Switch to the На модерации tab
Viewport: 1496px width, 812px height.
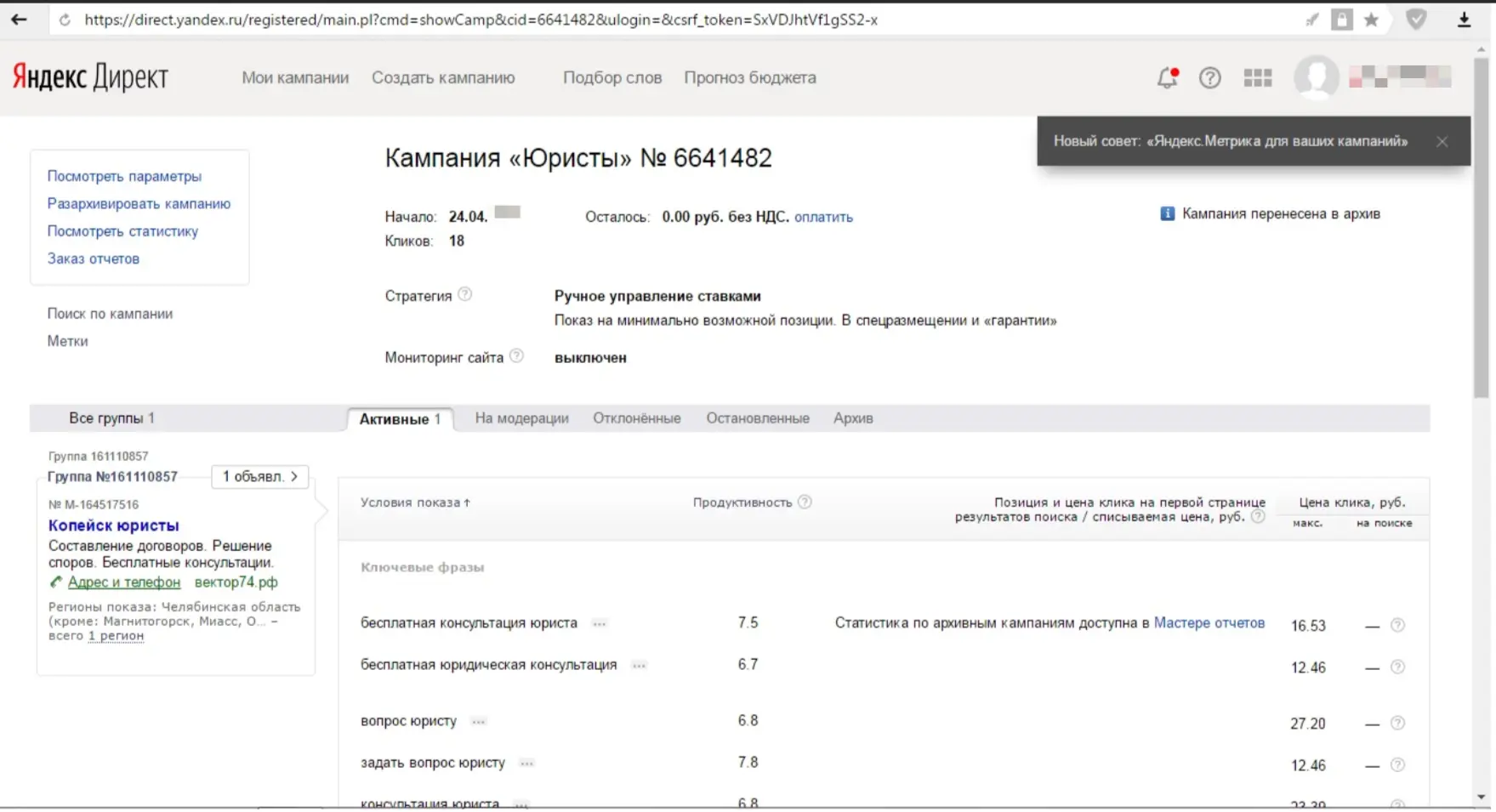(x=521, y=418)
